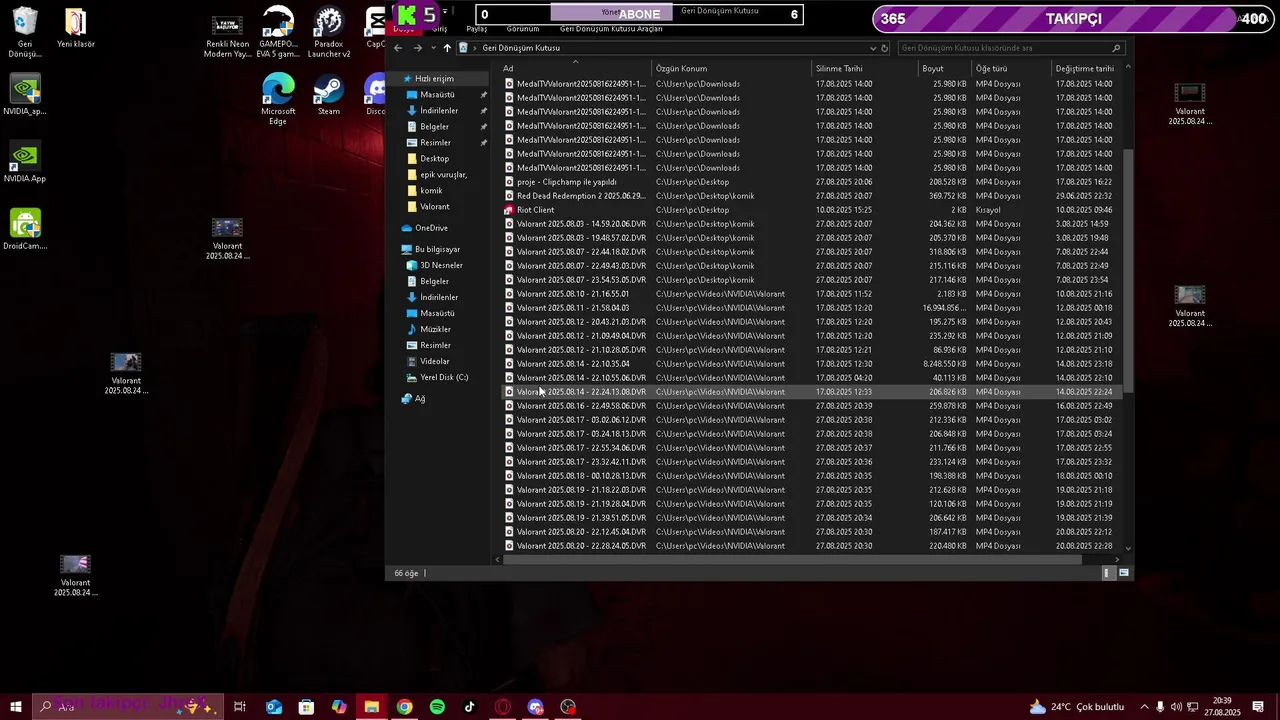This screenshot has height=720, width=1280.
Task: Open Müzikler in sidebar
Action: point(435,329)
